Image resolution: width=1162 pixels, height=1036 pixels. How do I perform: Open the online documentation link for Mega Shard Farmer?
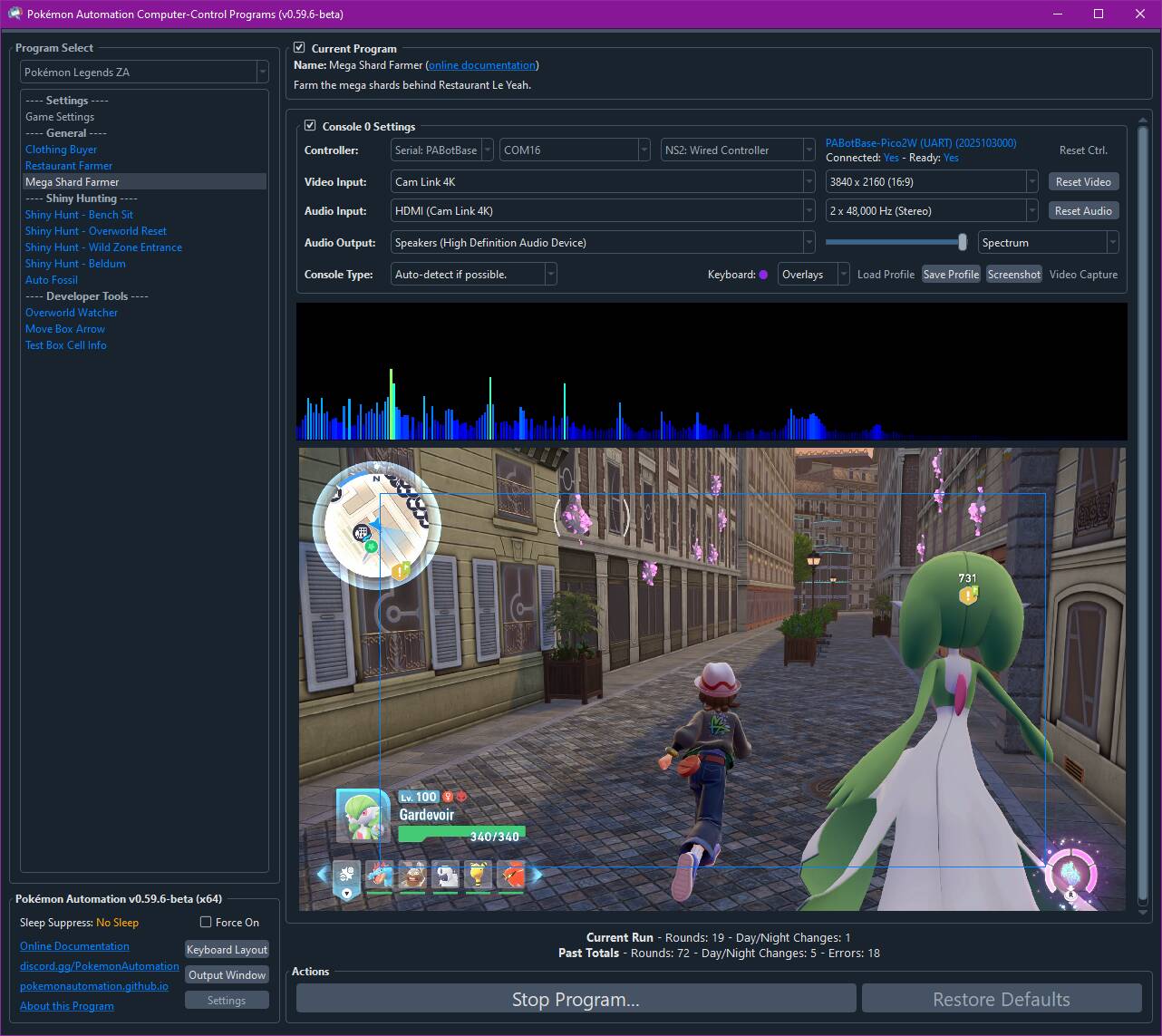click(x=481, y=65)
